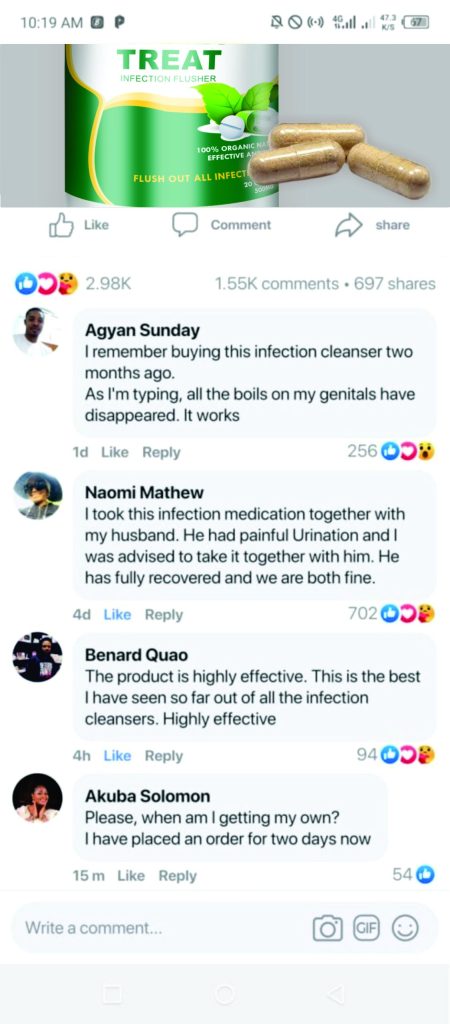Open the camera icon in comment box
Image resolution: width=450 pixels, height=1024 pixels.
pyautogui.click(x=328, y=928)
